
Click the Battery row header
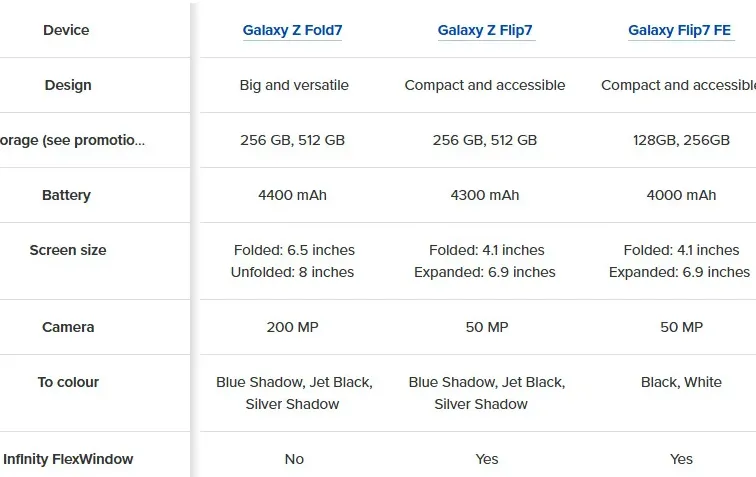point(66,195)
